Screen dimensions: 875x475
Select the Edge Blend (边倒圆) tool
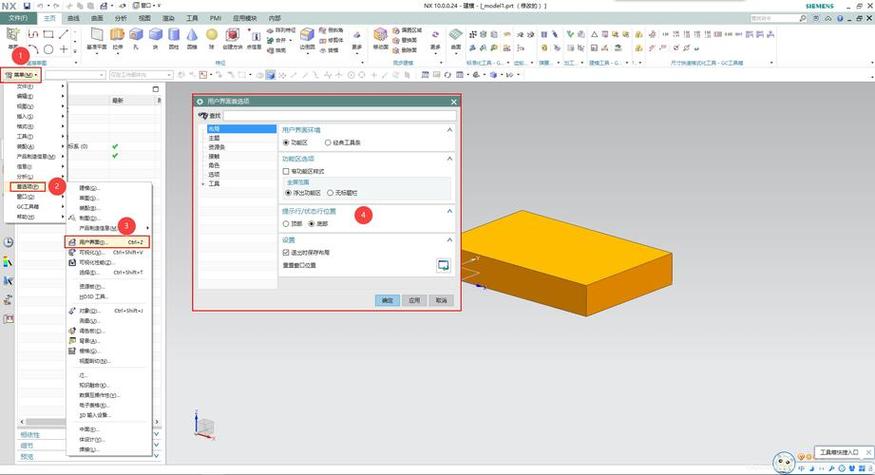point(307,39)
